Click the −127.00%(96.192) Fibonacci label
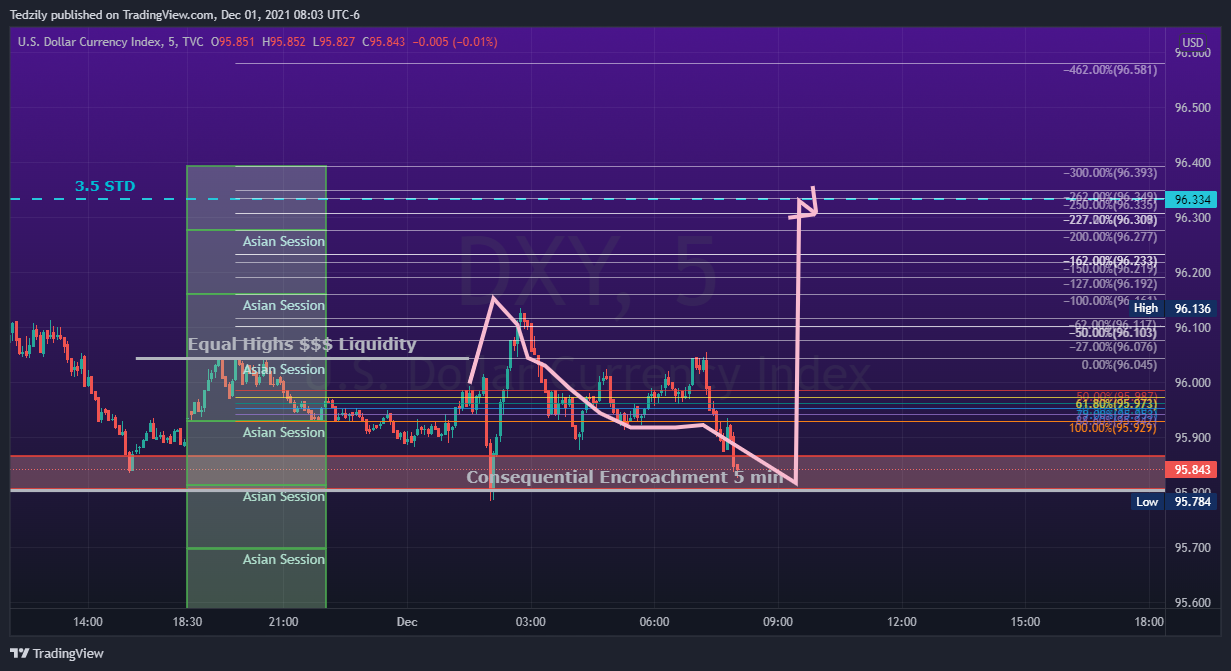The image size is (1231, 671). coord(1111,284)
